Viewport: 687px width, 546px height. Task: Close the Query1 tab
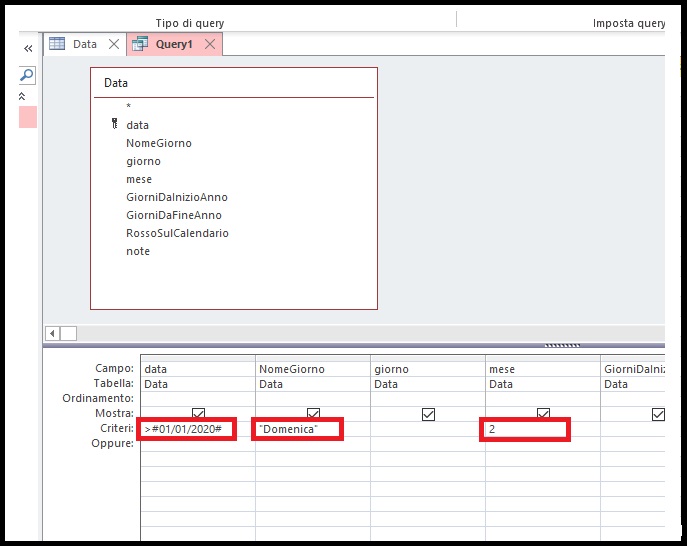coord(210,44)
